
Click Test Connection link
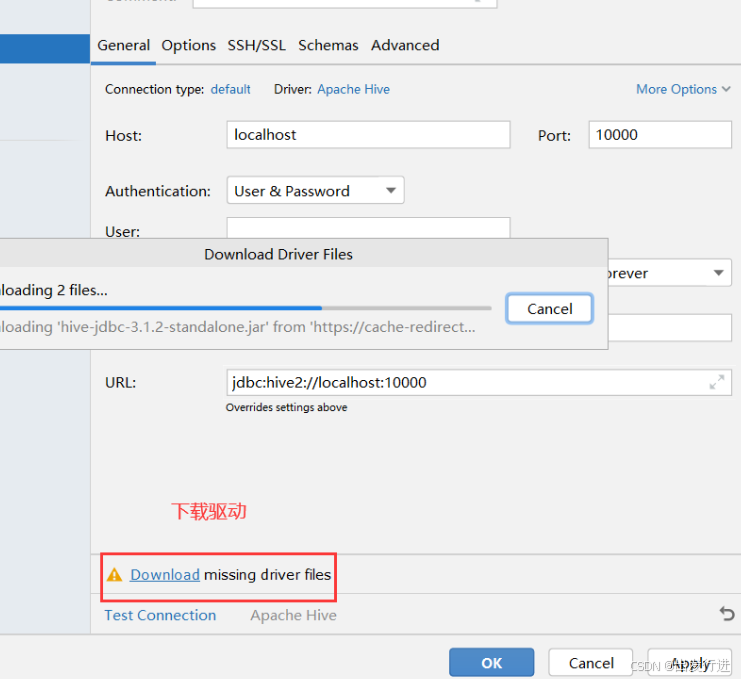(160, 615)
